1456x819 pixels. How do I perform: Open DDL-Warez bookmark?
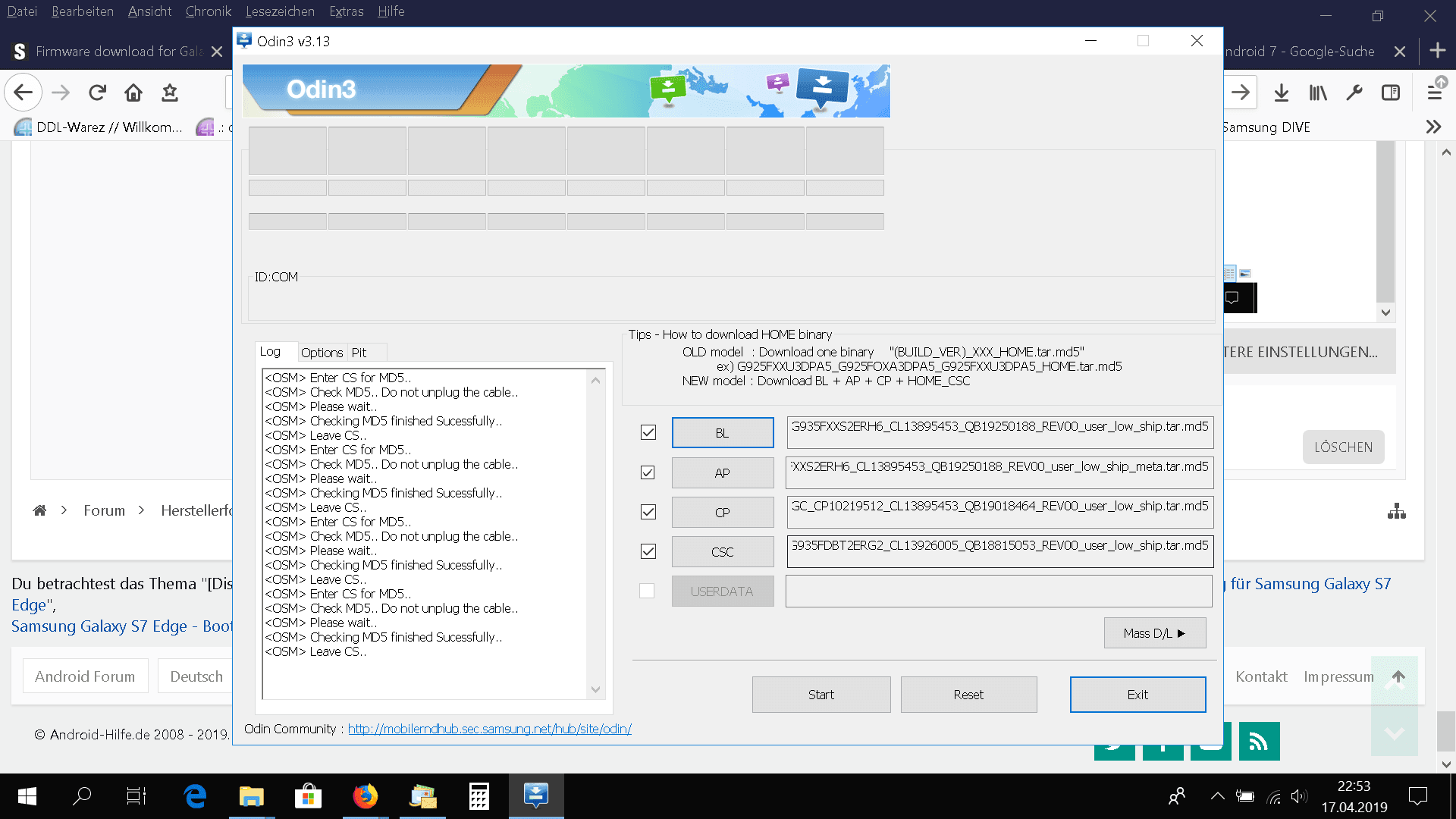(x=99, y=127)
